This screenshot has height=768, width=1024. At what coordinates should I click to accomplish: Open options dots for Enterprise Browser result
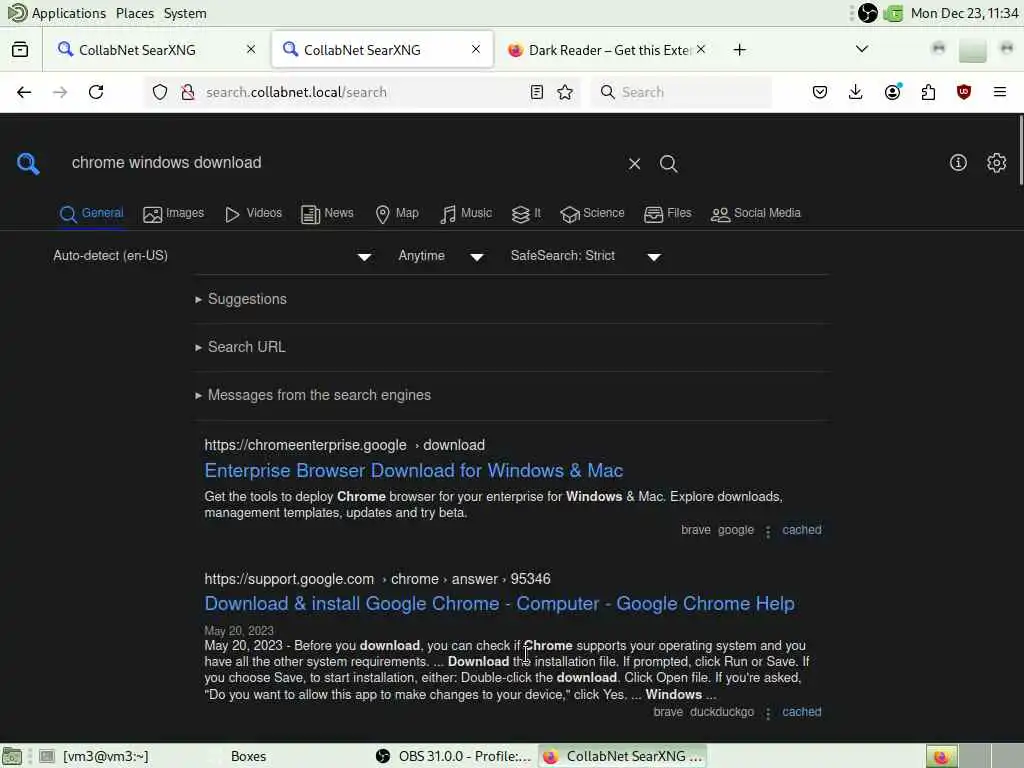(768, 532)
